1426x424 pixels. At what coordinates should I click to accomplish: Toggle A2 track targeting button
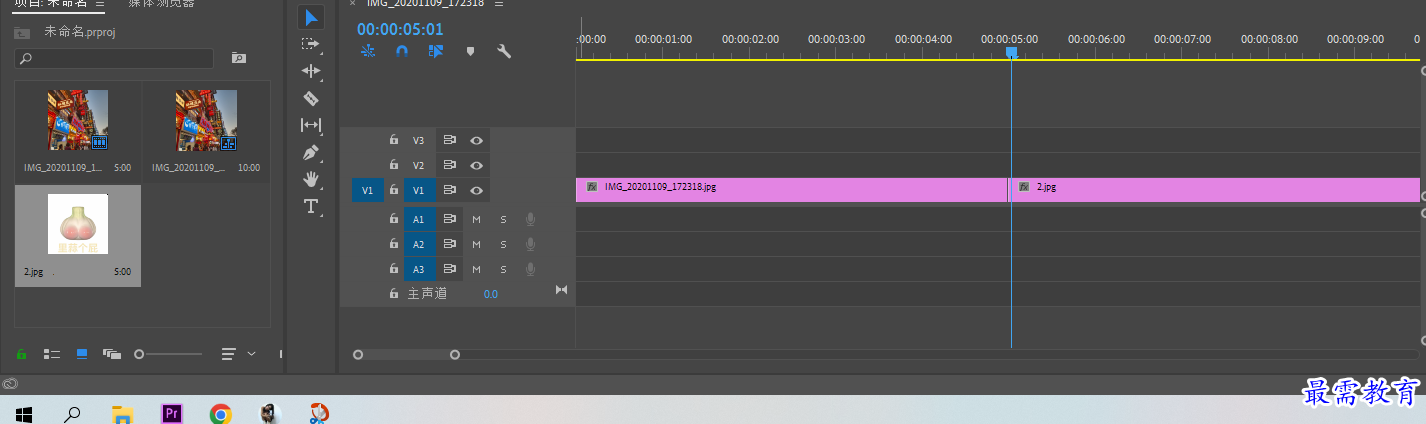coord(419,244)
